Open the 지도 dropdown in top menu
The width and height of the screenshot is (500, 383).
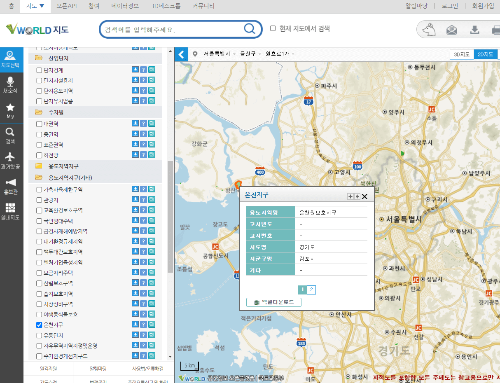point(35,6)
